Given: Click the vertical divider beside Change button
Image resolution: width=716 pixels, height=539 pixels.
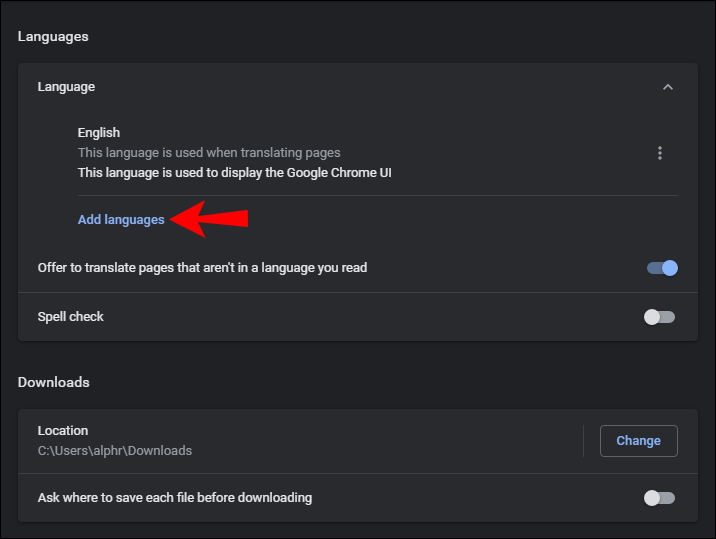Looking at the screenshot, I should point(583,441).
